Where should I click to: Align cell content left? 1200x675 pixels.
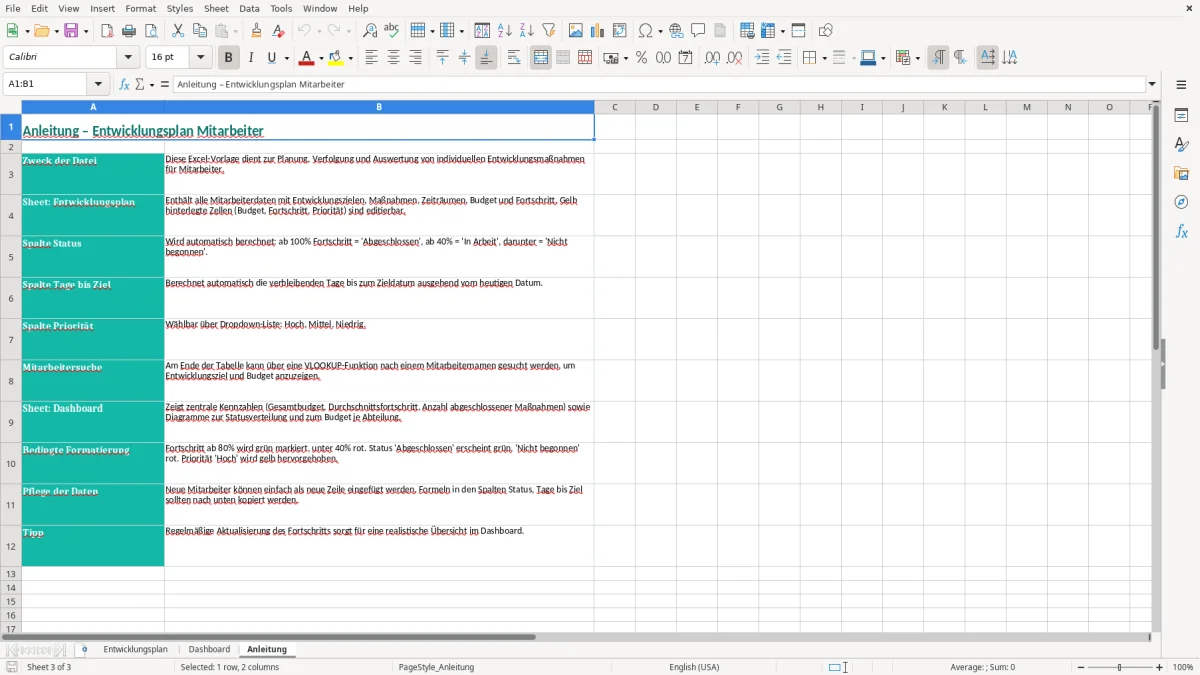(371, 58)
